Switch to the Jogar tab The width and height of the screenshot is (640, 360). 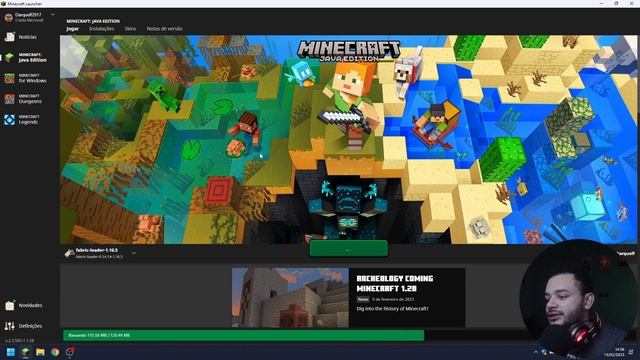coord(73,29)
